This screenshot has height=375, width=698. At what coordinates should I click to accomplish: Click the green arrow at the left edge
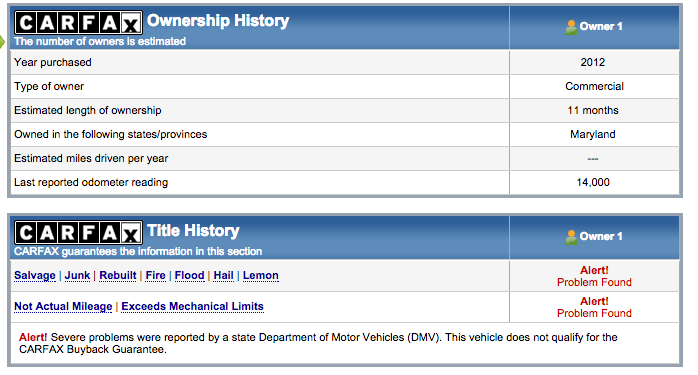[2, 42]
